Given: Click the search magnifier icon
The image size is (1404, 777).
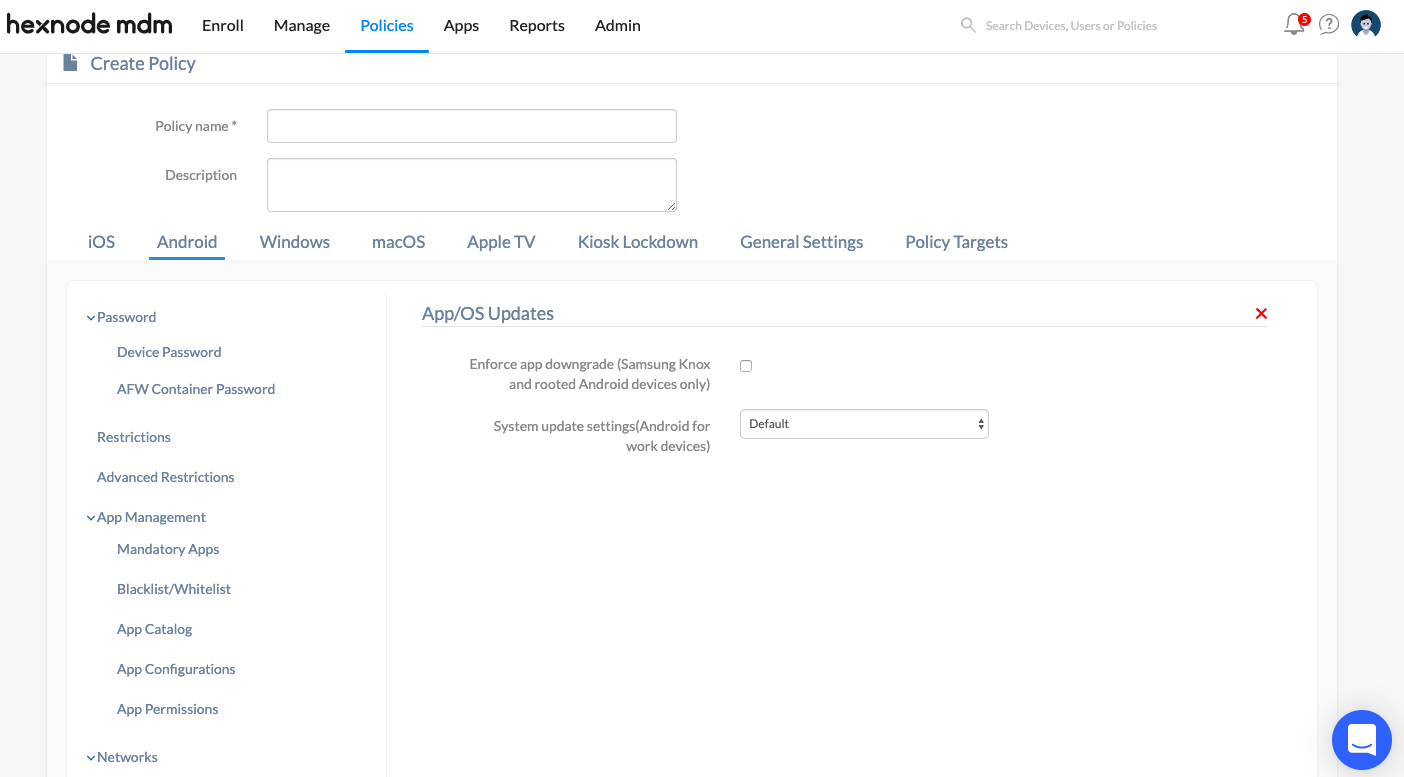Looking at the screenshot, I should pos(968,25).
